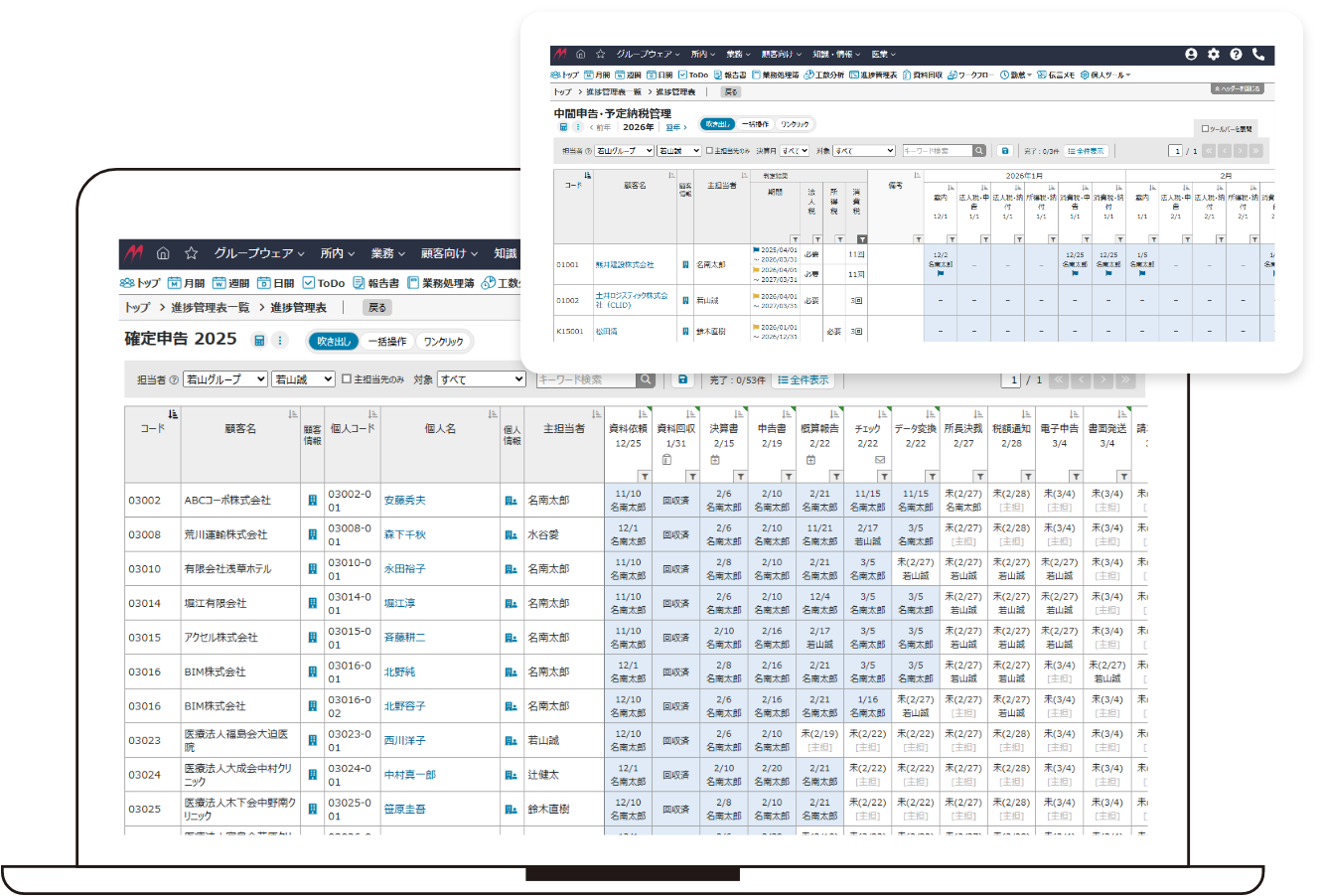Click the キーワード検索 field in 中間申告 window

click(x=936, y=151)
